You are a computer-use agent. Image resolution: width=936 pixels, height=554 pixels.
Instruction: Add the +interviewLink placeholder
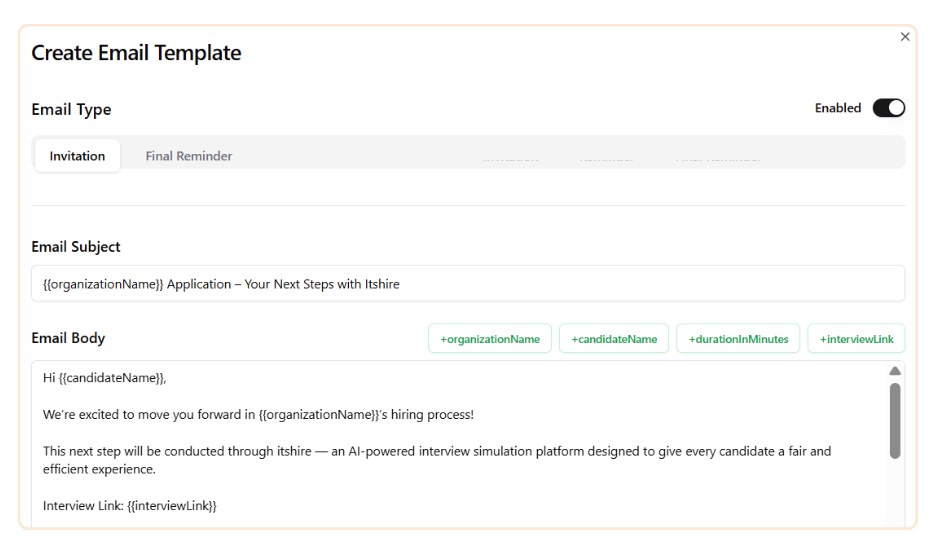tap(856, 339)
